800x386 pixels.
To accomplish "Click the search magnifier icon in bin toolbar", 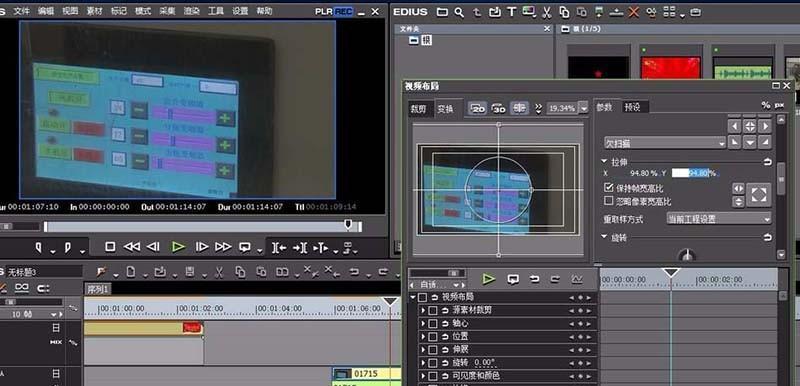I will tap(459, 12).
